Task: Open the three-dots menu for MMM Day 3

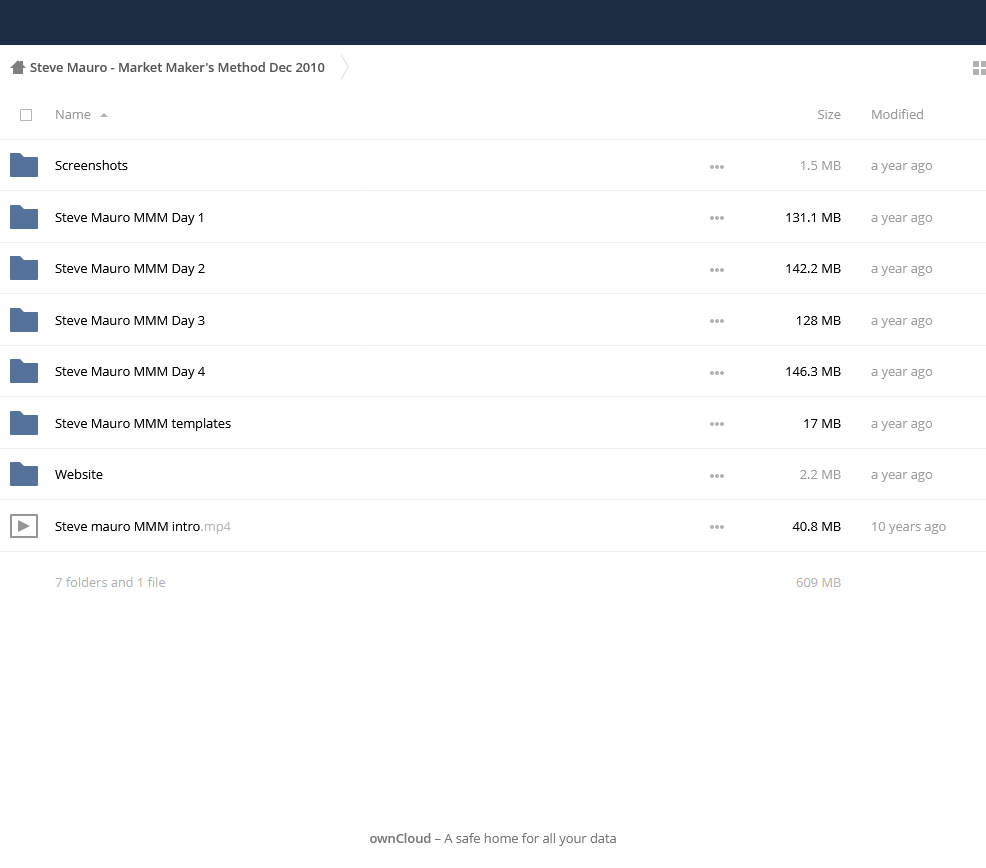Action: 717,321
